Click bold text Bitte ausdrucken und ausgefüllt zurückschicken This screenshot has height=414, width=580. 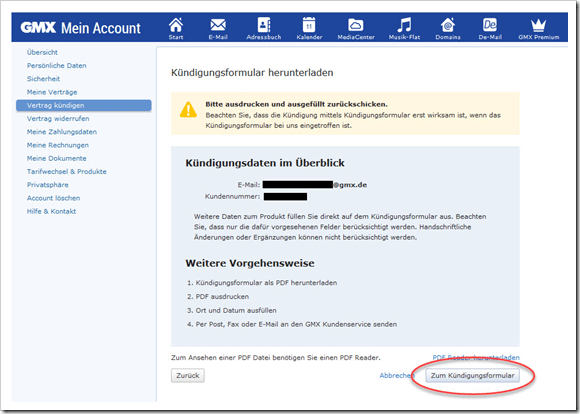coord(297,104)
